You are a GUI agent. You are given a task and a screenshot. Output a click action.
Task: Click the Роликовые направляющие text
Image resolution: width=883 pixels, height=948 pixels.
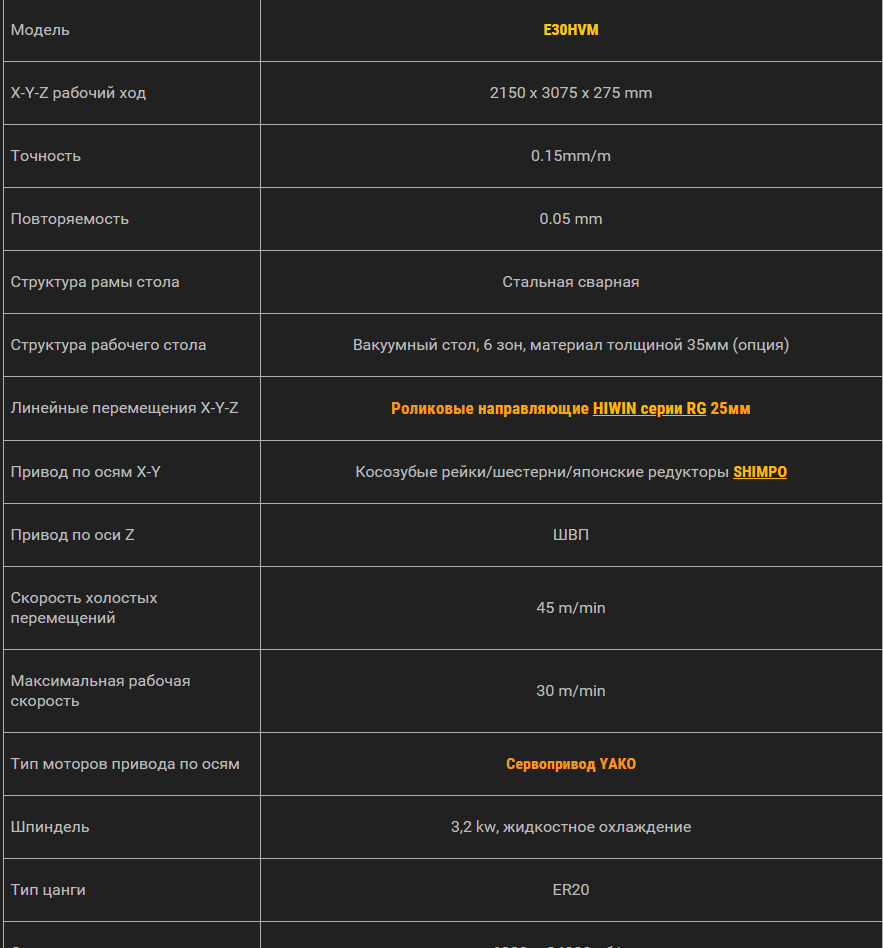click(x=490, y=408)
